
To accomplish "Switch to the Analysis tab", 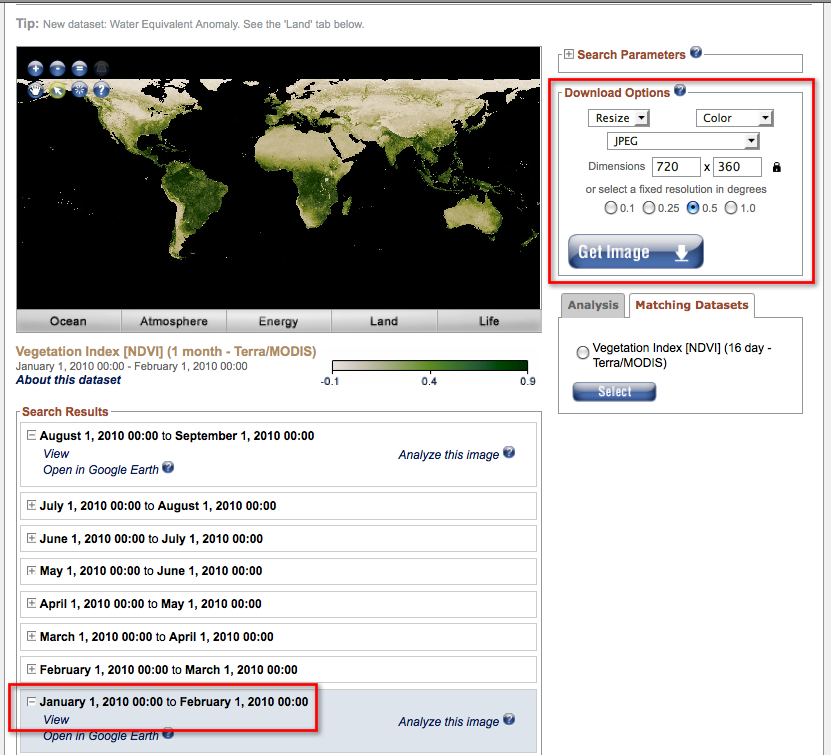I will click(593, 305).
